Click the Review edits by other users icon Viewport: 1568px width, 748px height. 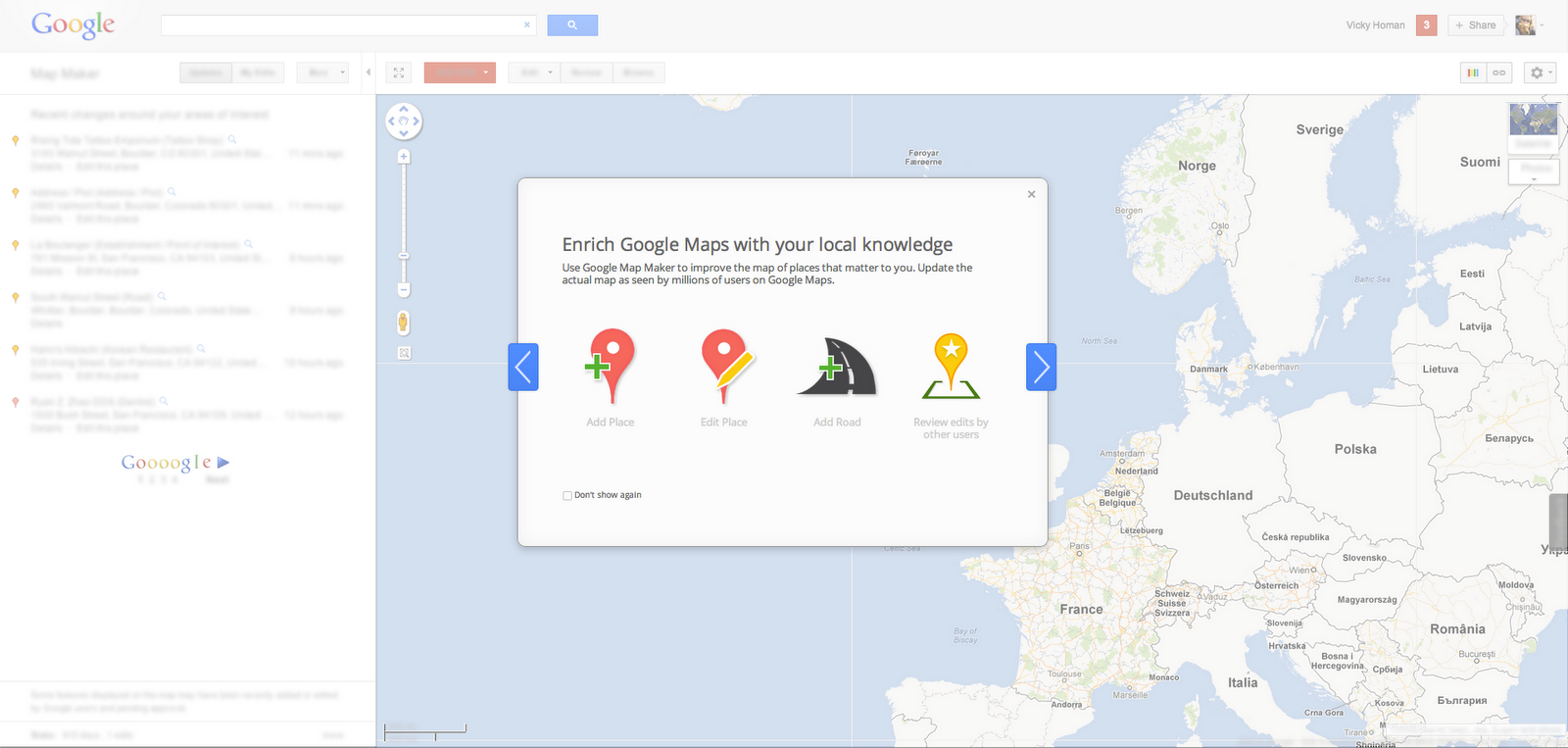[x=951, y=367]
